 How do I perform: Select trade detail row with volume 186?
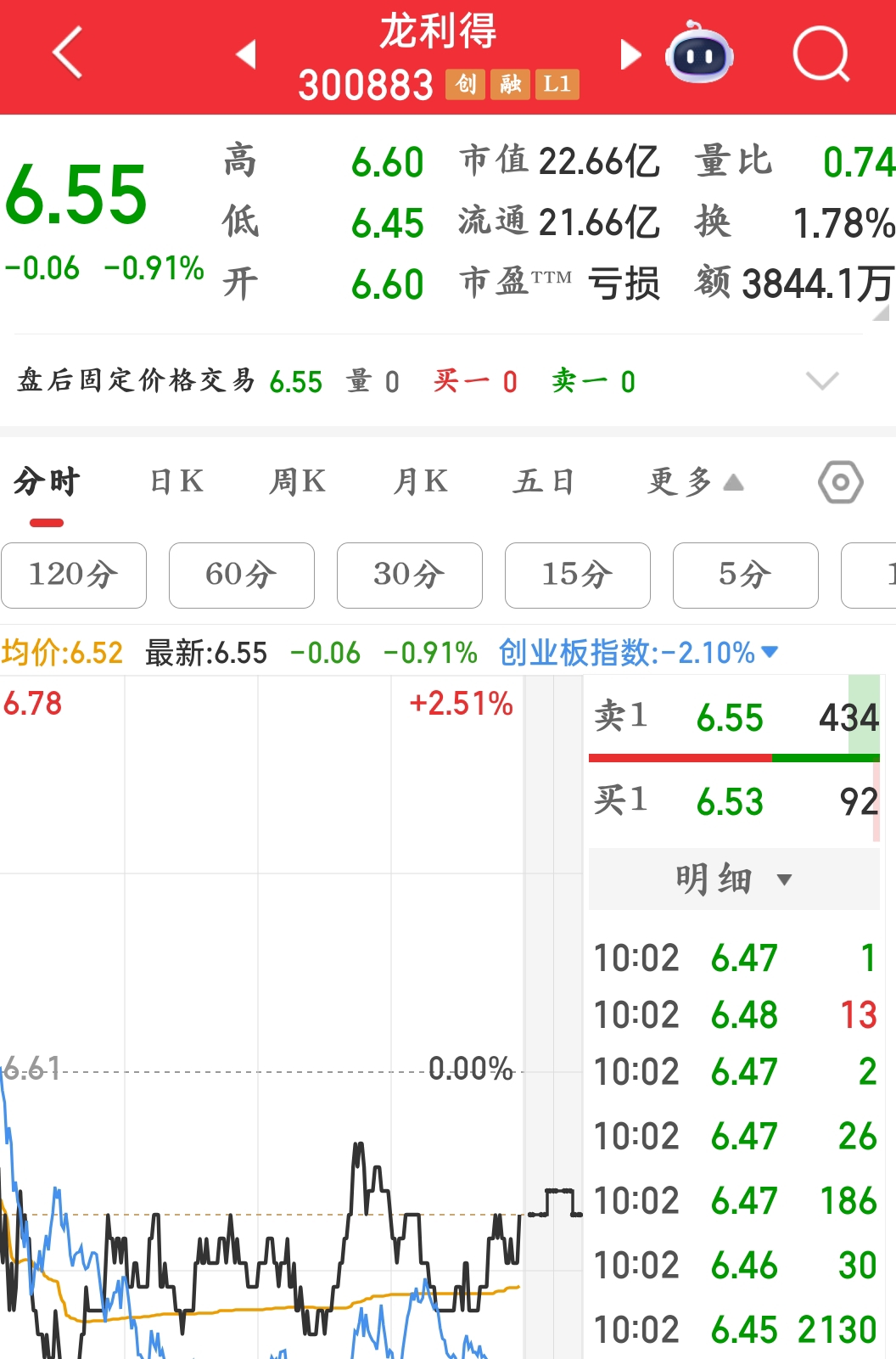(735, 1201)
